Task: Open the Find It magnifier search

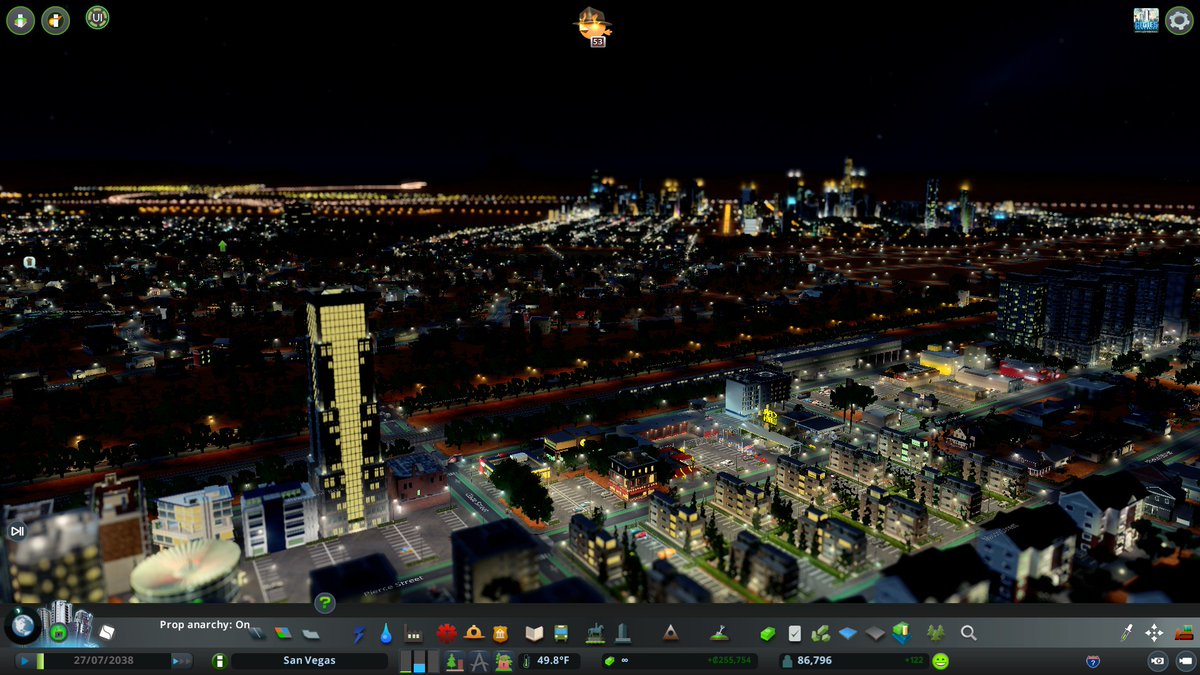Action: click(x=968, y=633)
